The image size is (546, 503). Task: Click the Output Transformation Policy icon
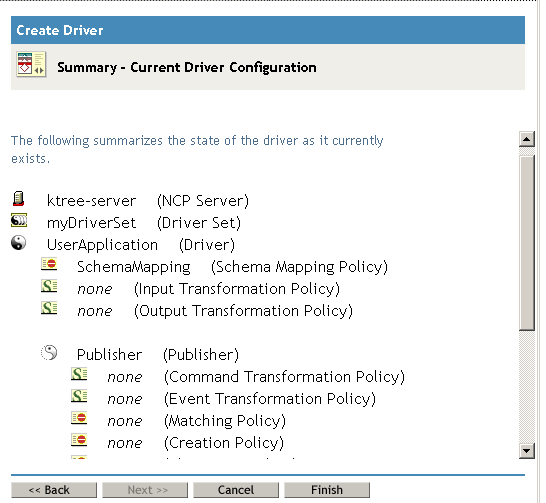pyautogui.click(x=49, y=308)
